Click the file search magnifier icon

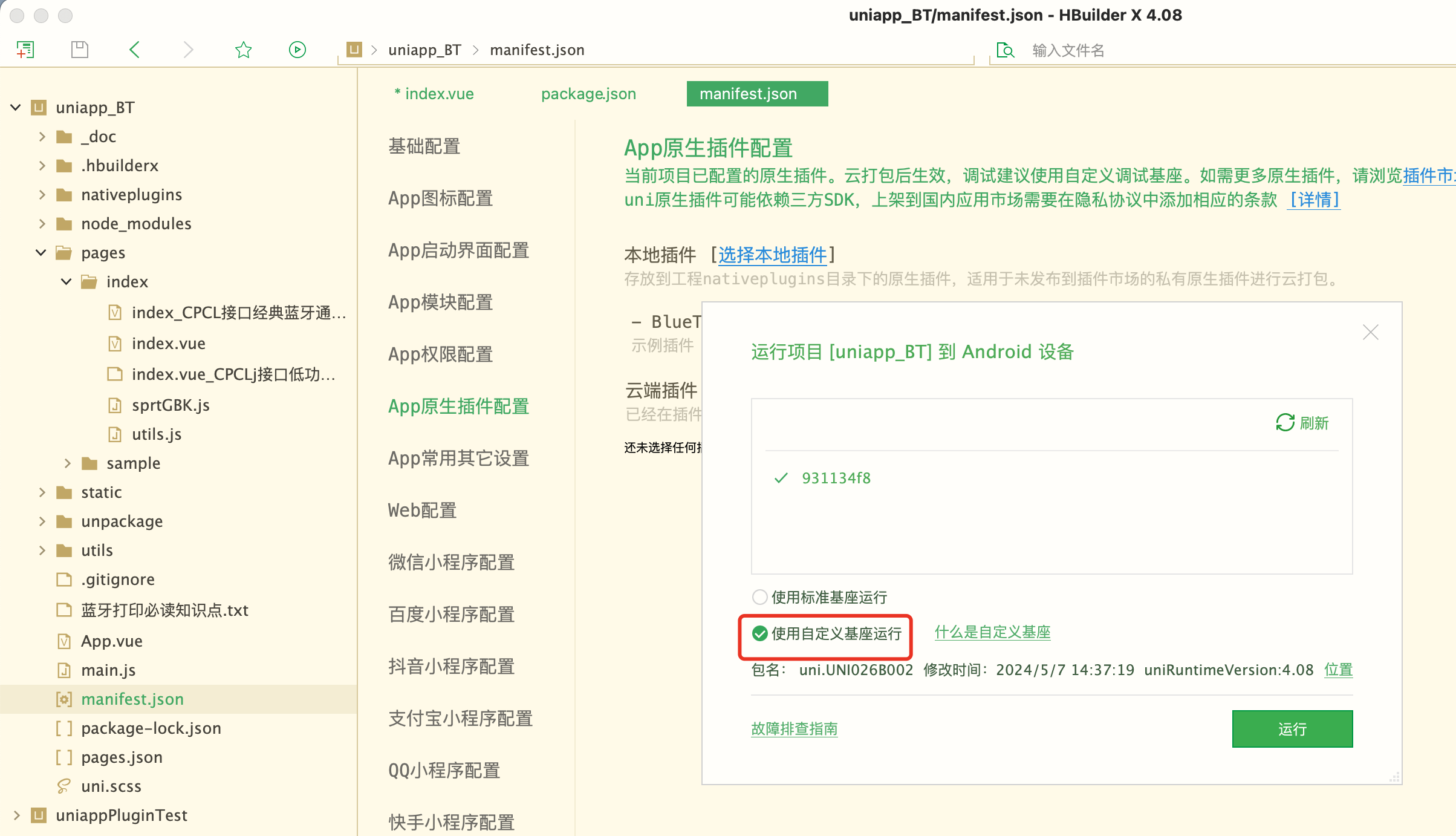click(1005, 50)
